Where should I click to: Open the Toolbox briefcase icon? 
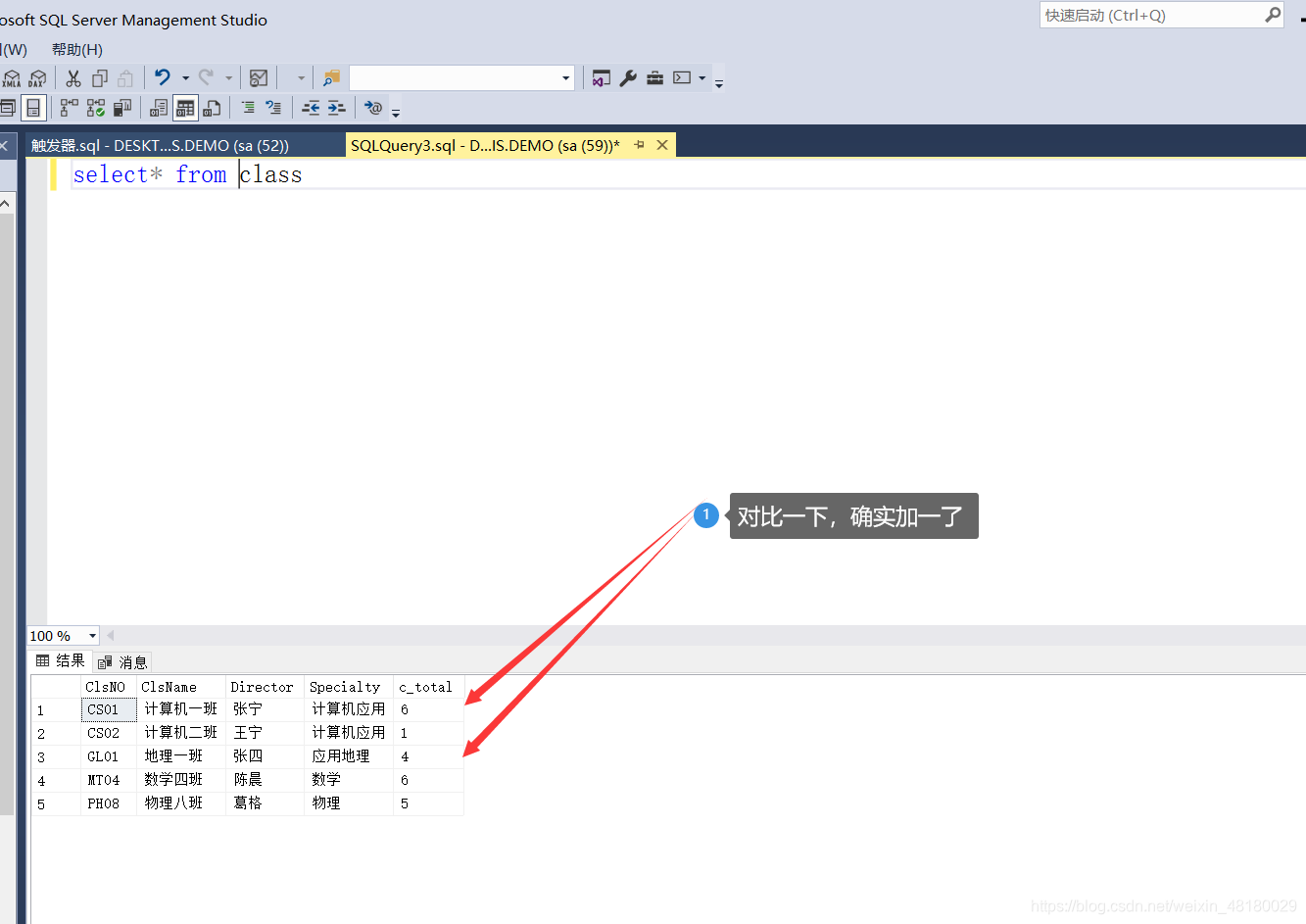pyautogui.click(x=654, y=78)
